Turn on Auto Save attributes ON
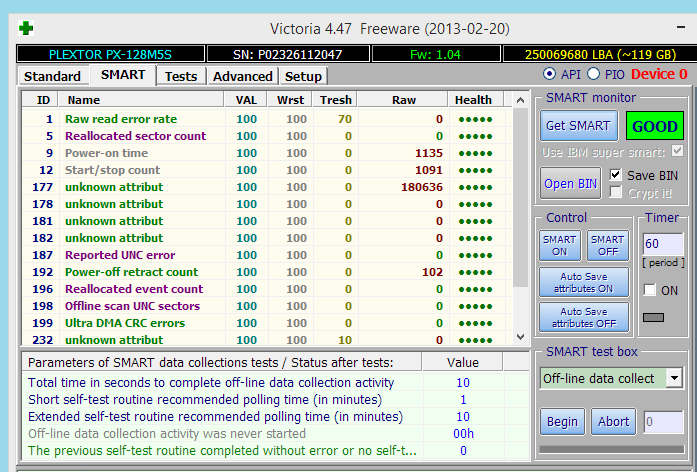This screenshot has width=697, height=472. (584, 282)
